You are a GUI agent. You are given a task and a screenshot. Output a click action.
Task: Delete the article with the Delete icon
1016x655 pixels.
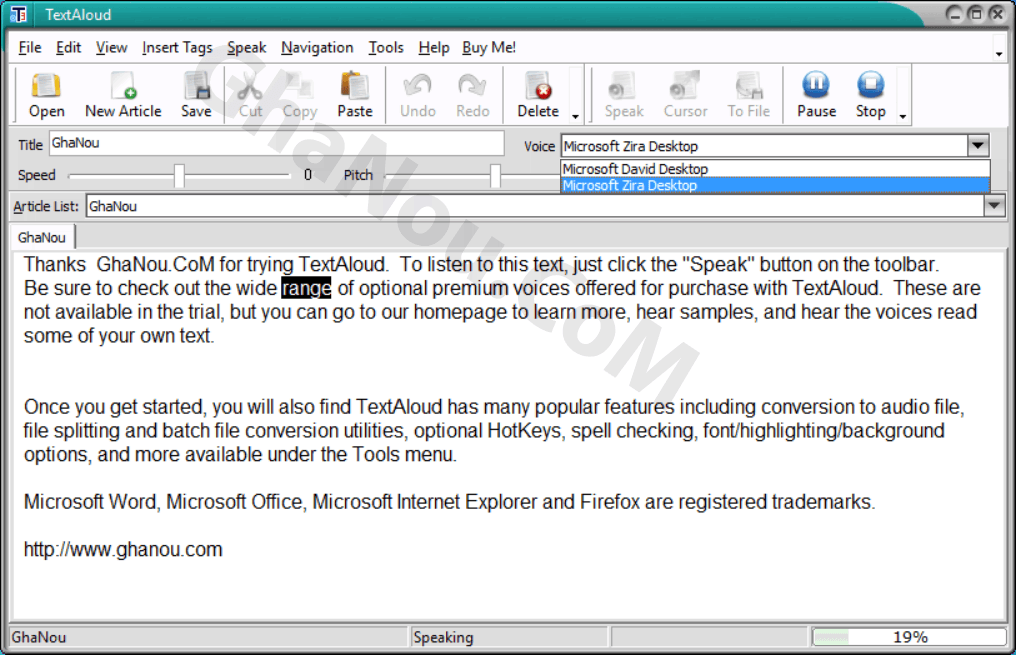tap(538, 95)
